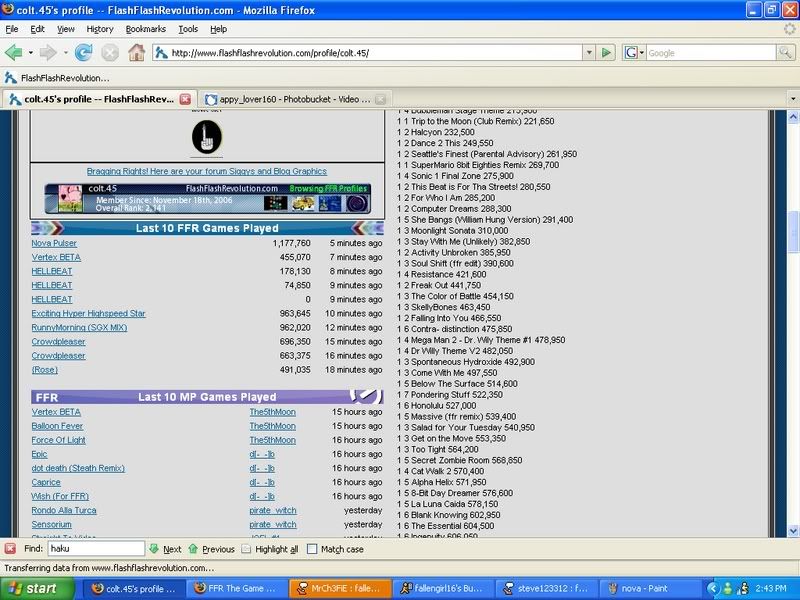Click the page scrollbar up arrow
800x600 pixels.
point(793,117)
